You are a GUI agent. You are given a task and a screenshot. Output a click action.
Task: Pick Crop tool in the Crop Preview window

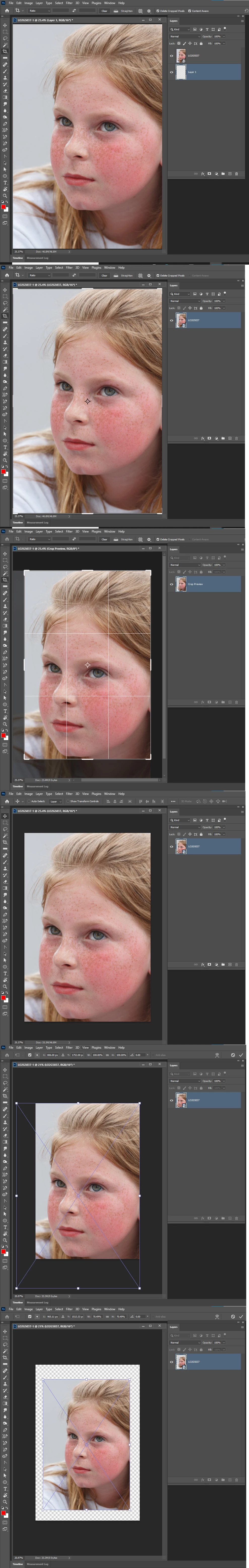click(x=5, y=580)
